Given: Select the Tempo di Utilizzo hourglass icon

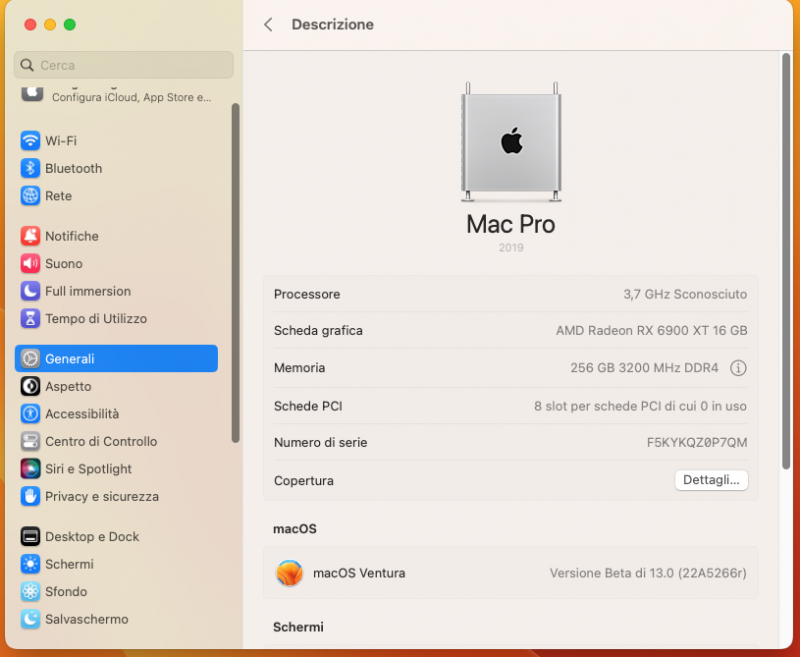Looking at the screenshot, I should [31, 319].
